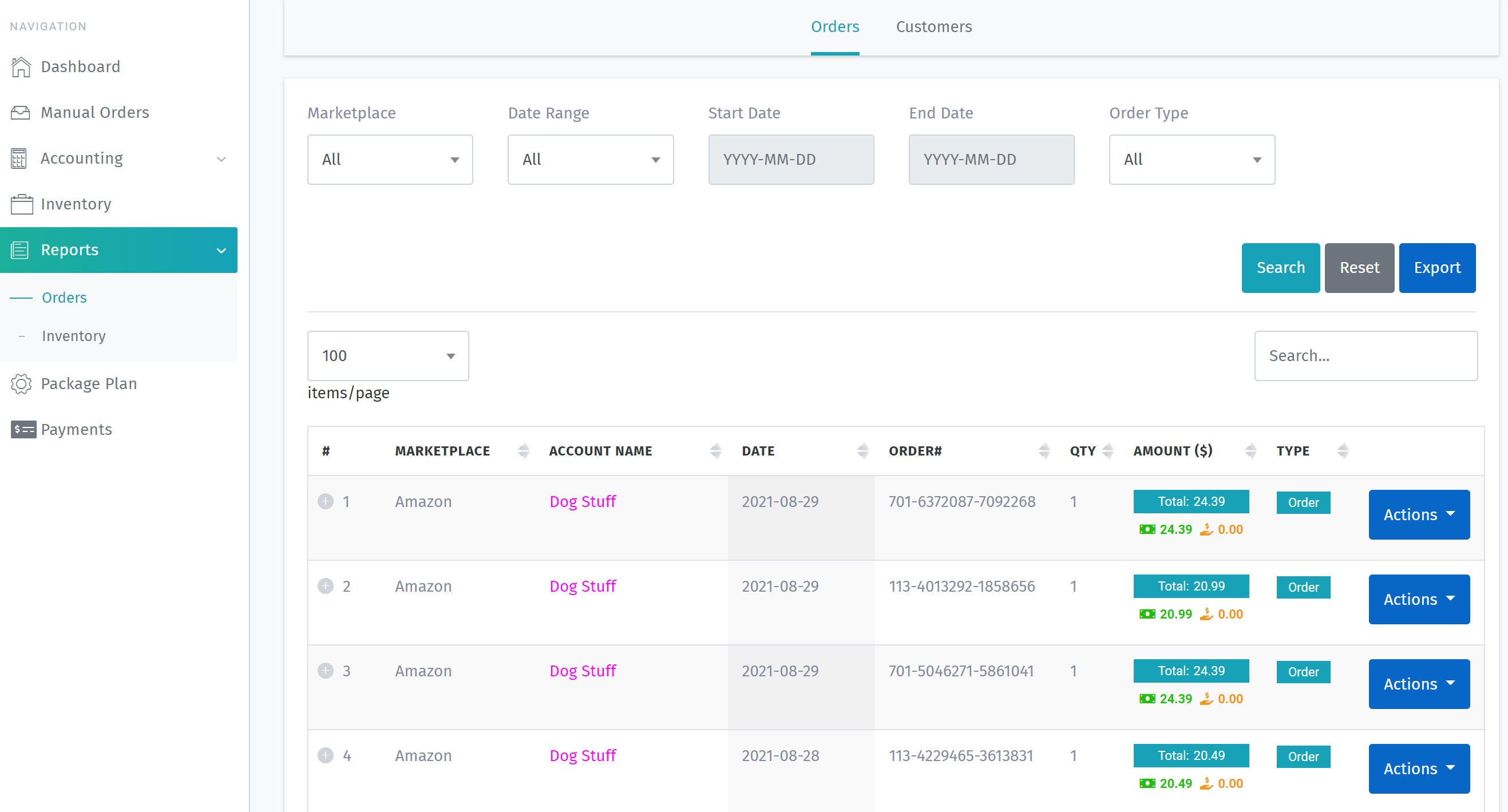1508x812 pixels.
Task: Click the Start Date input field
Action: [x=790, y=160]
